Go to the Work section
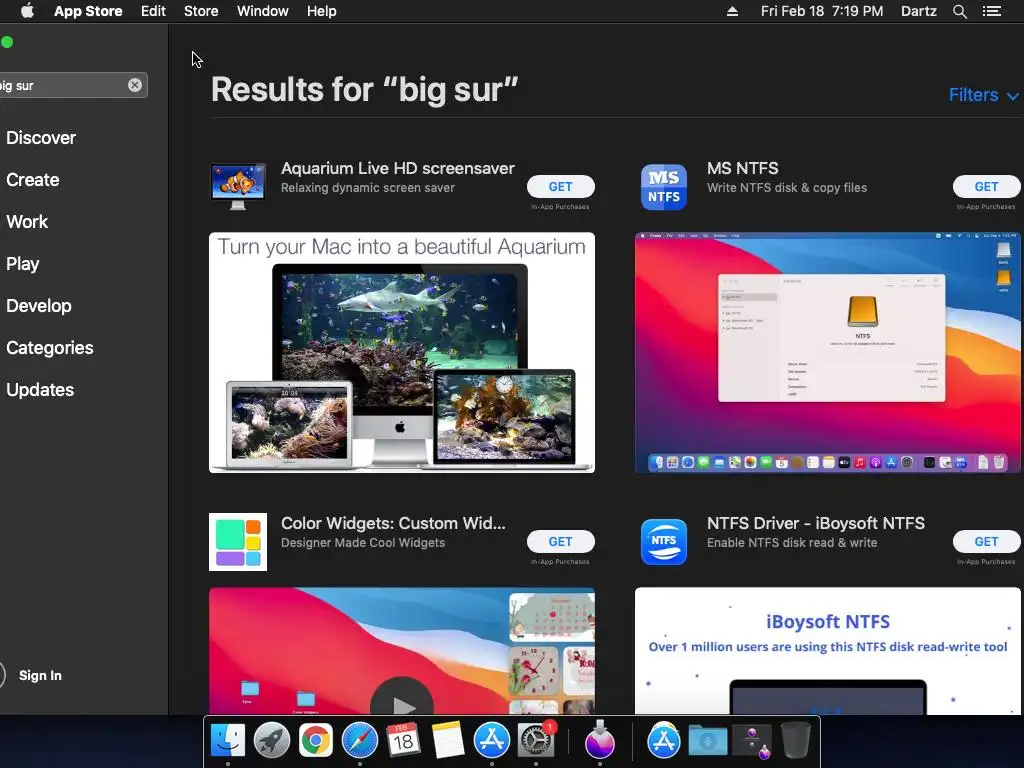Viewport: 1024px width, 768px height. tap(27, 221)
